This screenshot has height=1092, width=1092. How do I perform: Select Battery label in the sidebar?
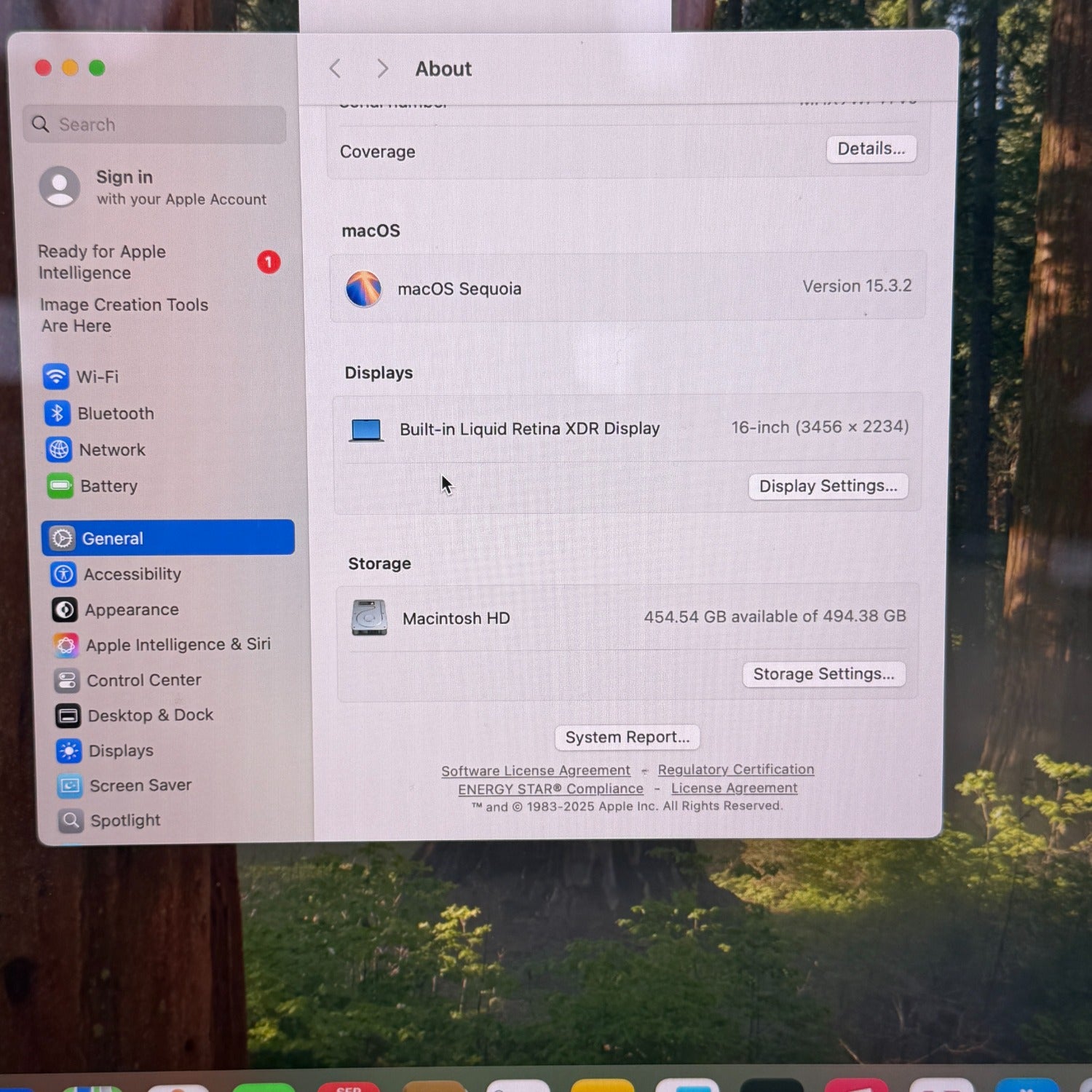109,486
